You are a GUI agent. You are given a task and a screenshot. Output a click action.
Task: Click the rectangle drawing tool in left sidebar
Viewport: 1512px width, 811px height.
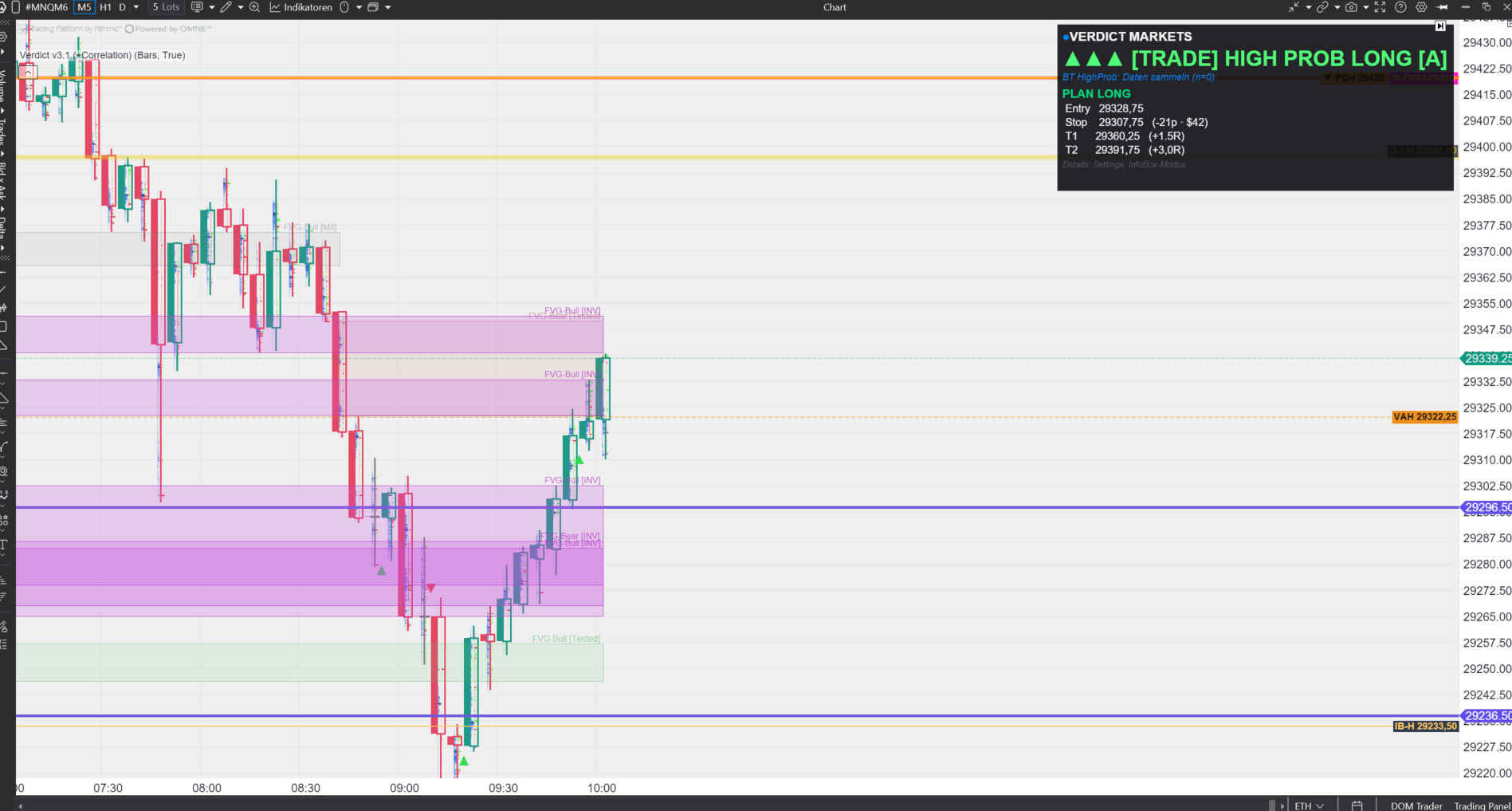point(4,326)
